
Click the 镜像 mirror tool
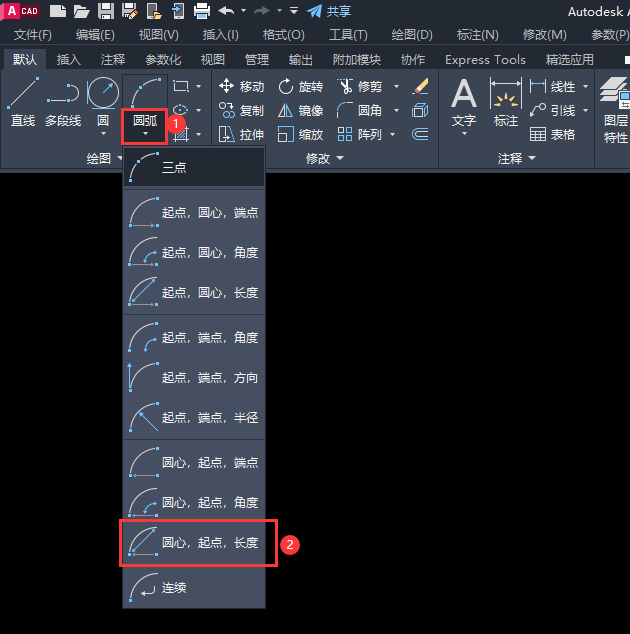tap(300, 110)
